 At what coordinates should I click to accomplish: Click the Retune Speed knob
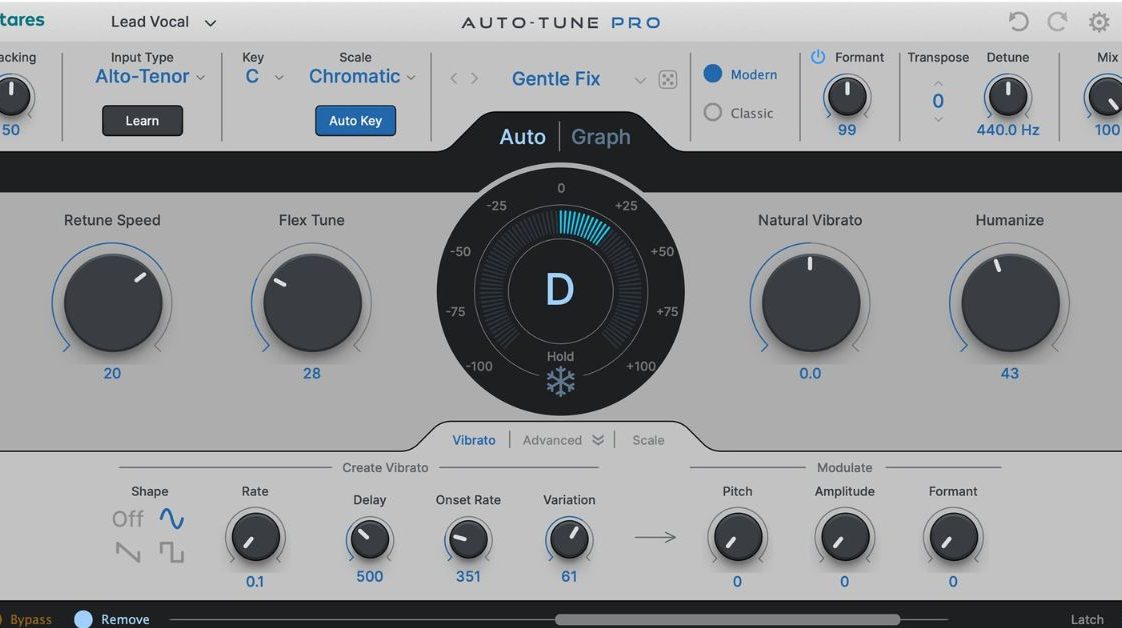112,302
